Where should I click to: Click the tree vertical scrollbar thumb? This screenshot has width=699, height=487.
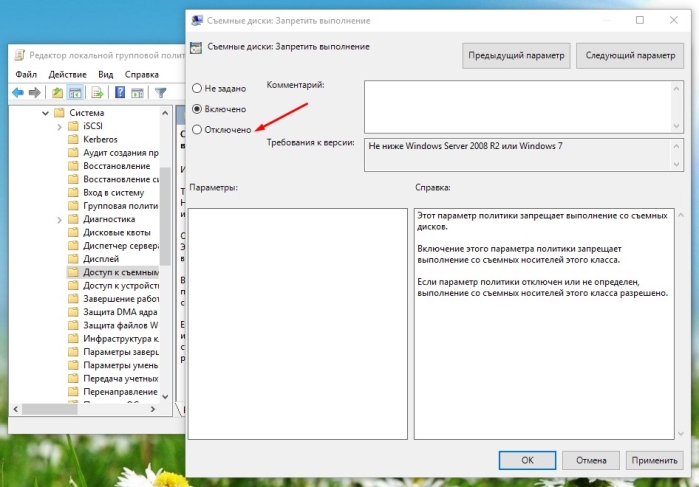coord(164,216)
